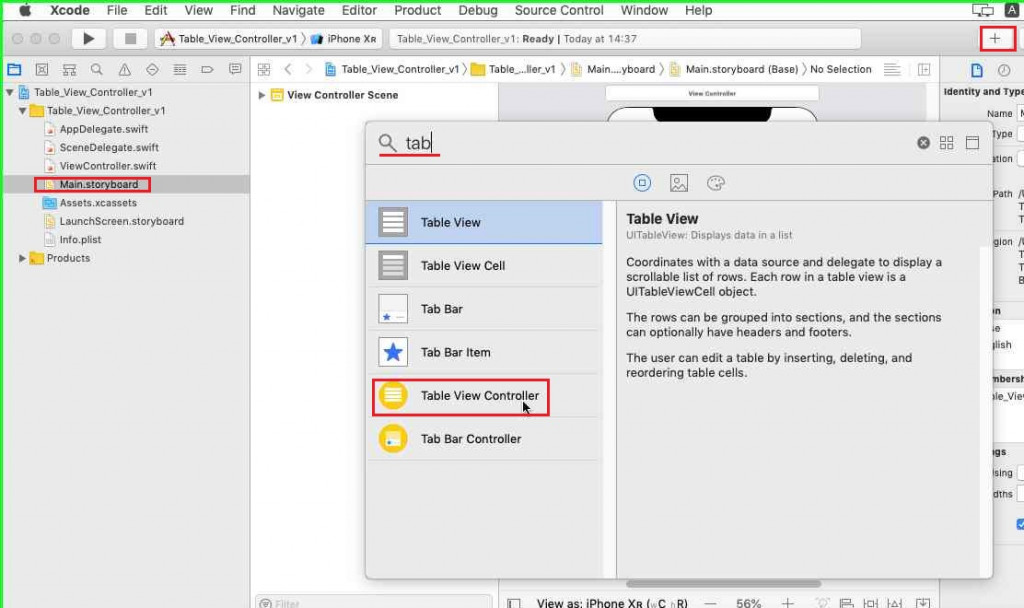Open the Apple menu
Screen dimensions: 1024x608
pos(25,10)
